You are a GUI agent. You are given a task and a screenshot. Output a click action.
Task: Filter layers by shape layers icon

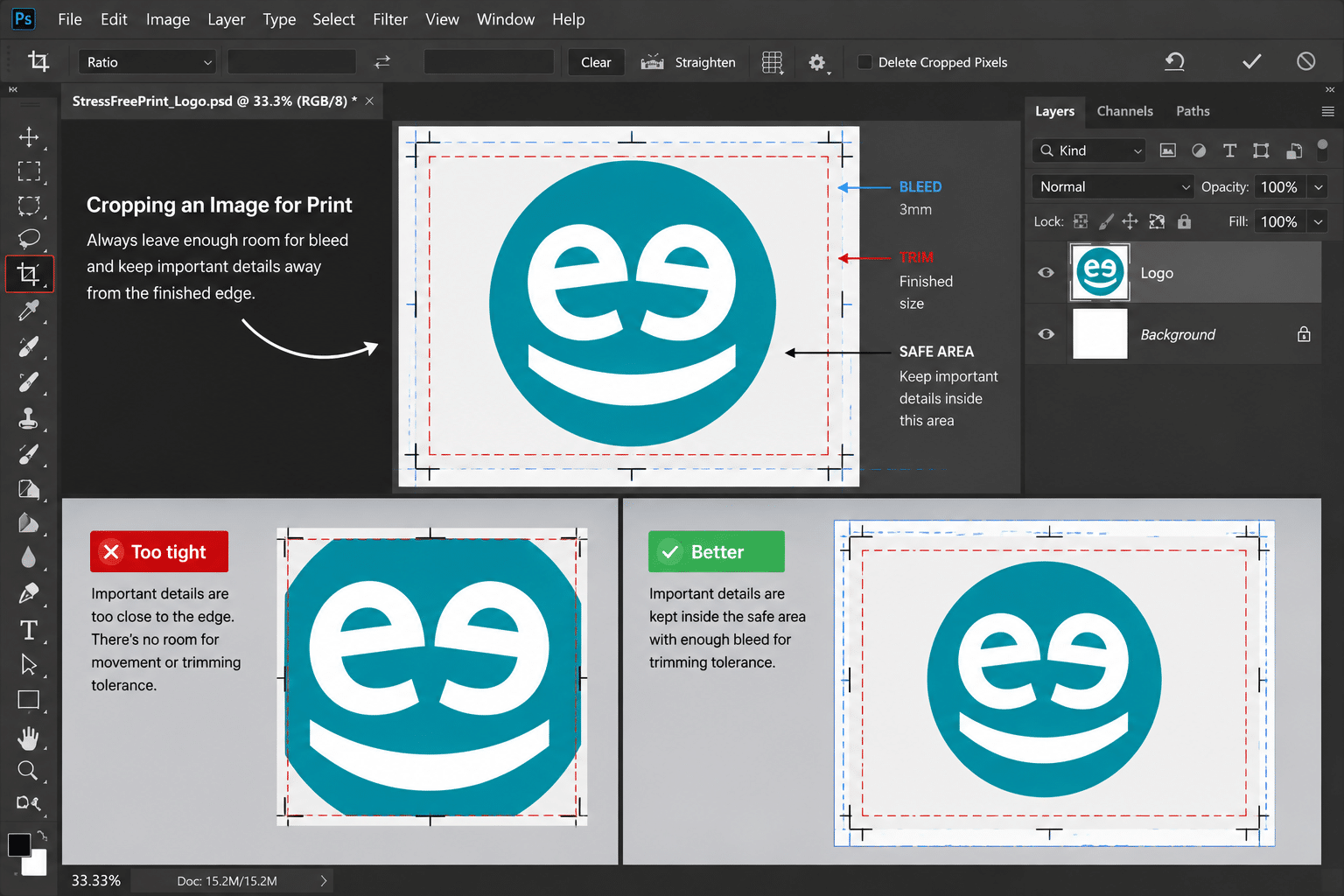[1261, 150]
